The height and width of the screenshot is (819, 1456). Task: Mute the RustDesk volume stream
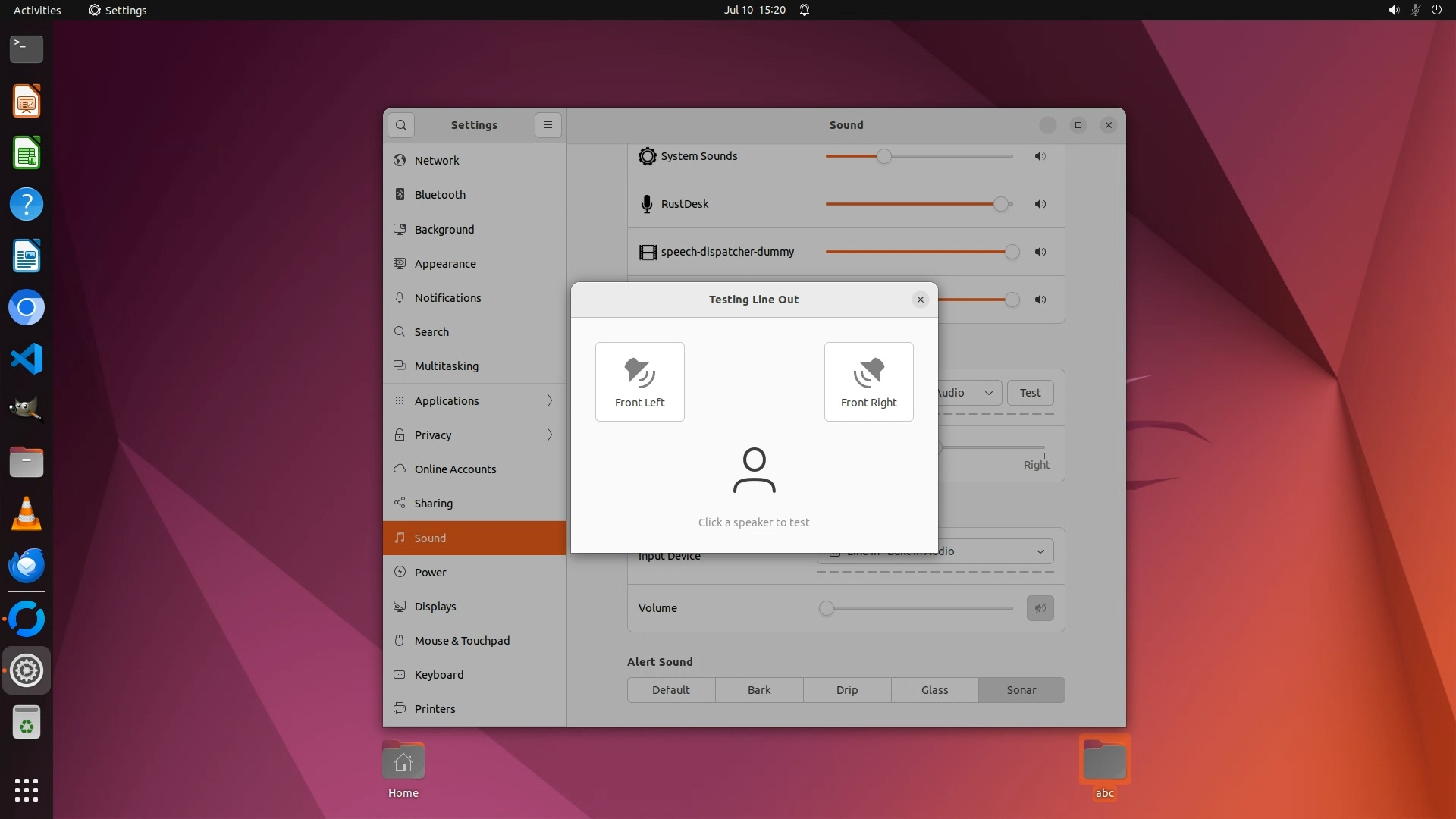click(1040, 204)
